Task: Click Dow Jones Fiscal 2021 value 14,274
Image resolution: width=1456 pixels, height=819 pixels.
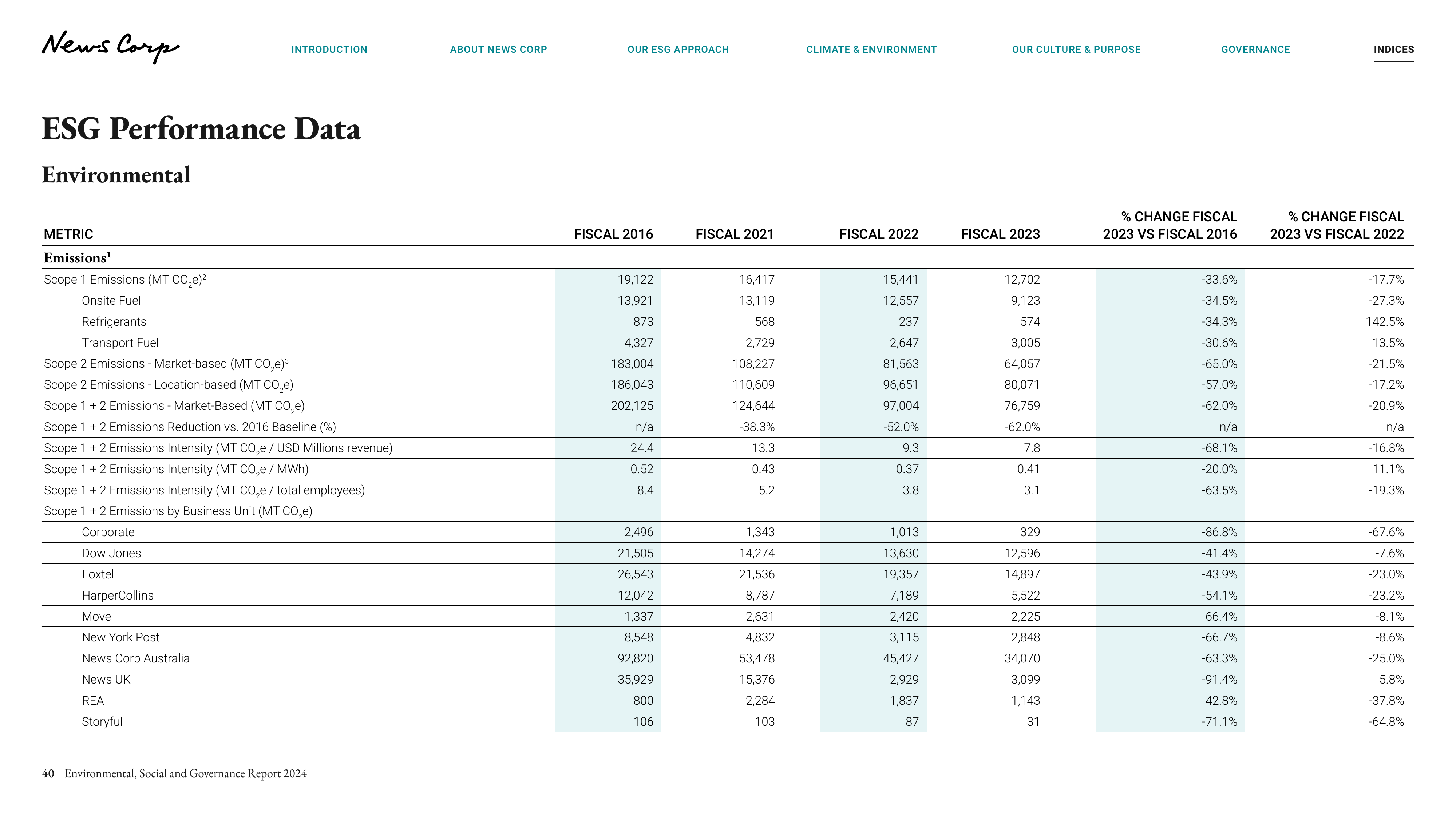Action: (x=757, y=553)
